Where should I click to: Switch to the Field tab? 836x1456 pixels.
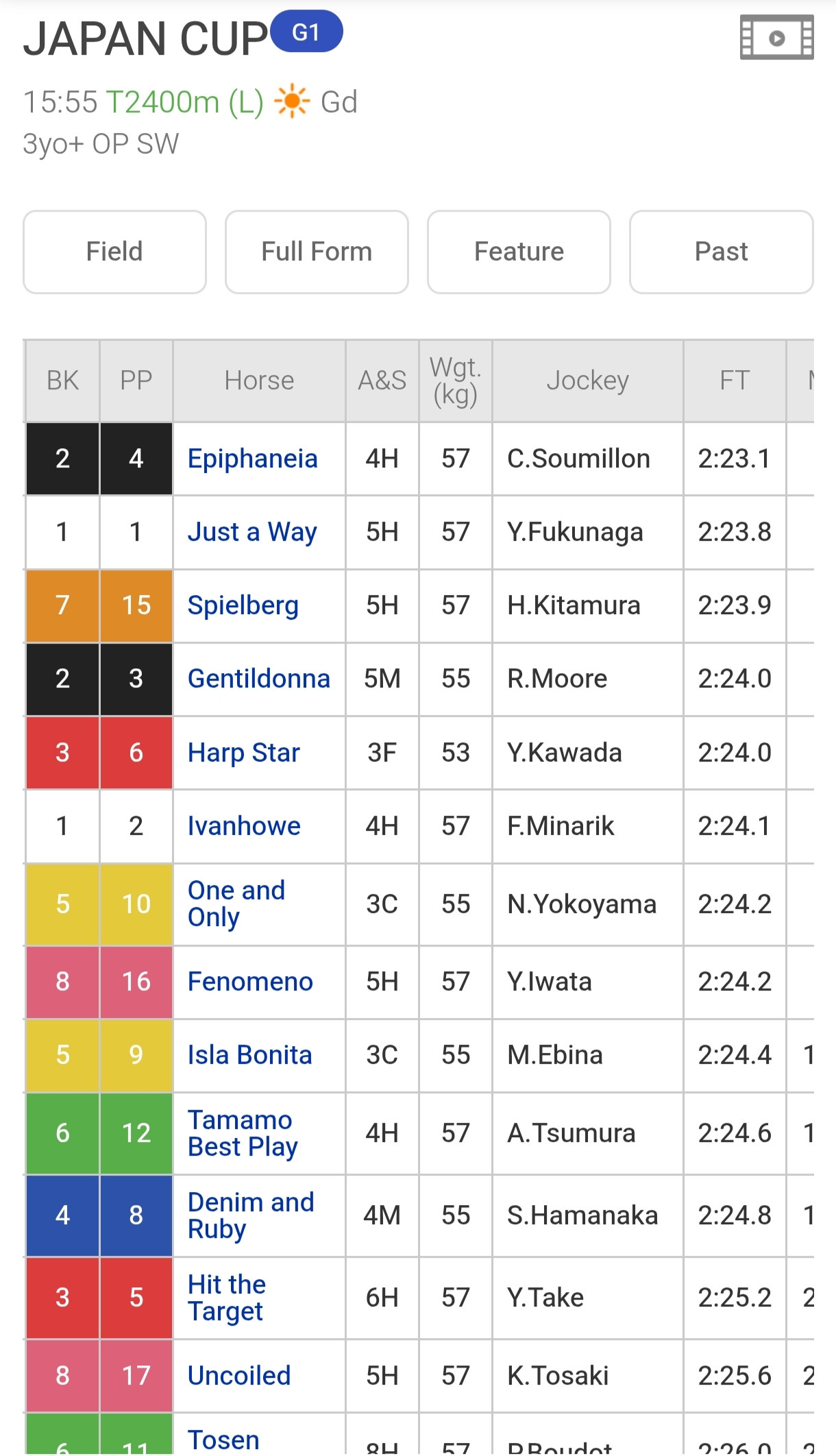[x=114, y=252]
